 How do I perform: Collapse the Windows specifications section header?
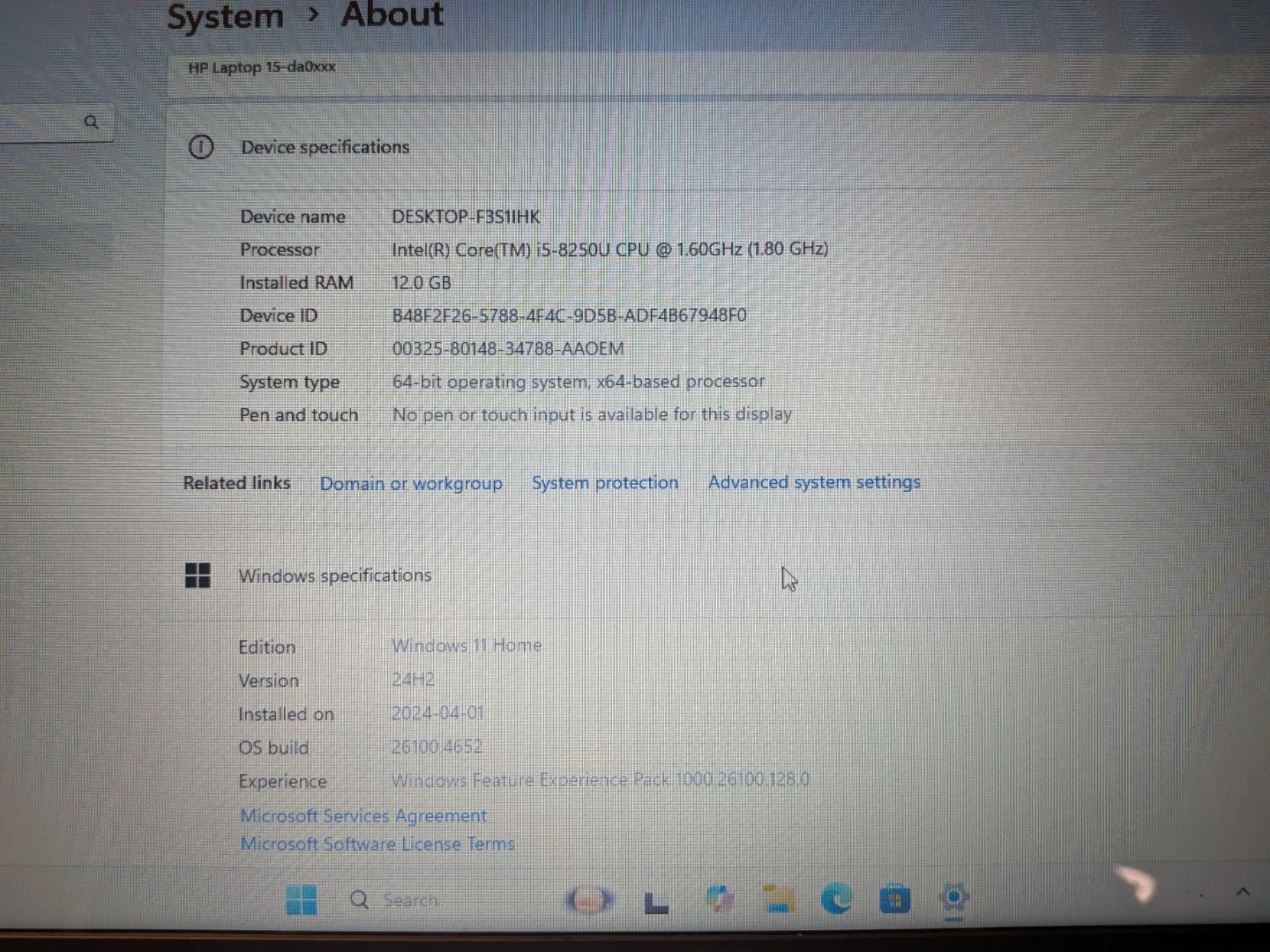335,576
